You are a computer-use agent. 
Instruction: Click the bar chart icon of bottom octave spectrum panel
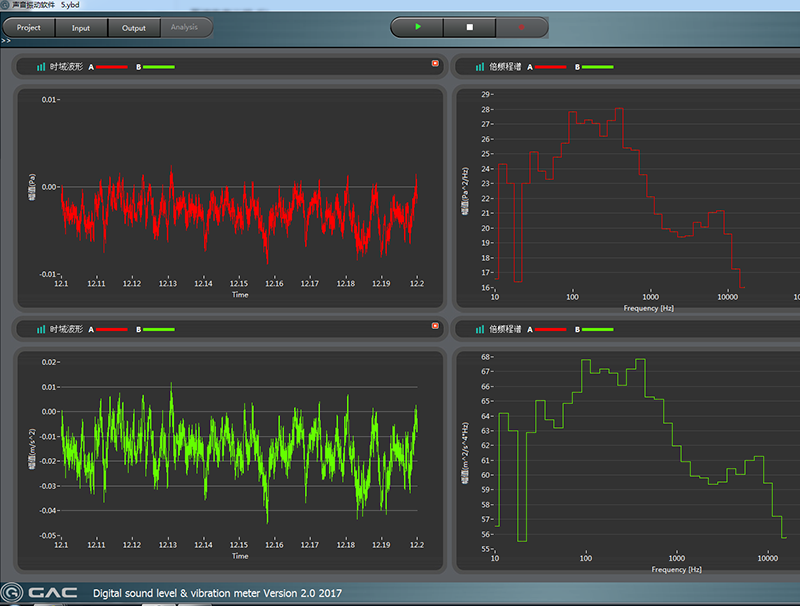pyautogui.click(x=480, y=330)
